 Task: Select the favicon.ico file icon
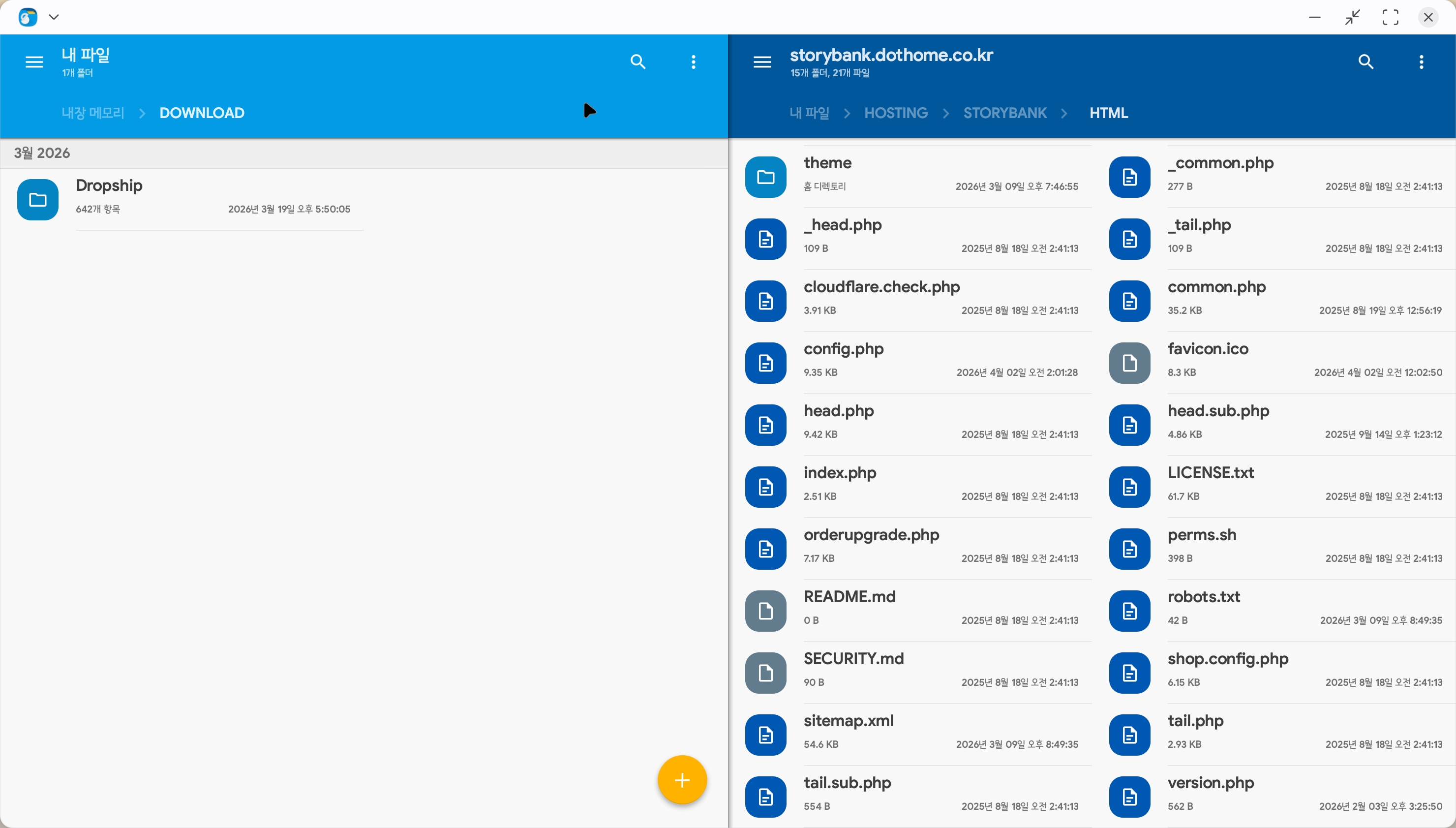1129,363
